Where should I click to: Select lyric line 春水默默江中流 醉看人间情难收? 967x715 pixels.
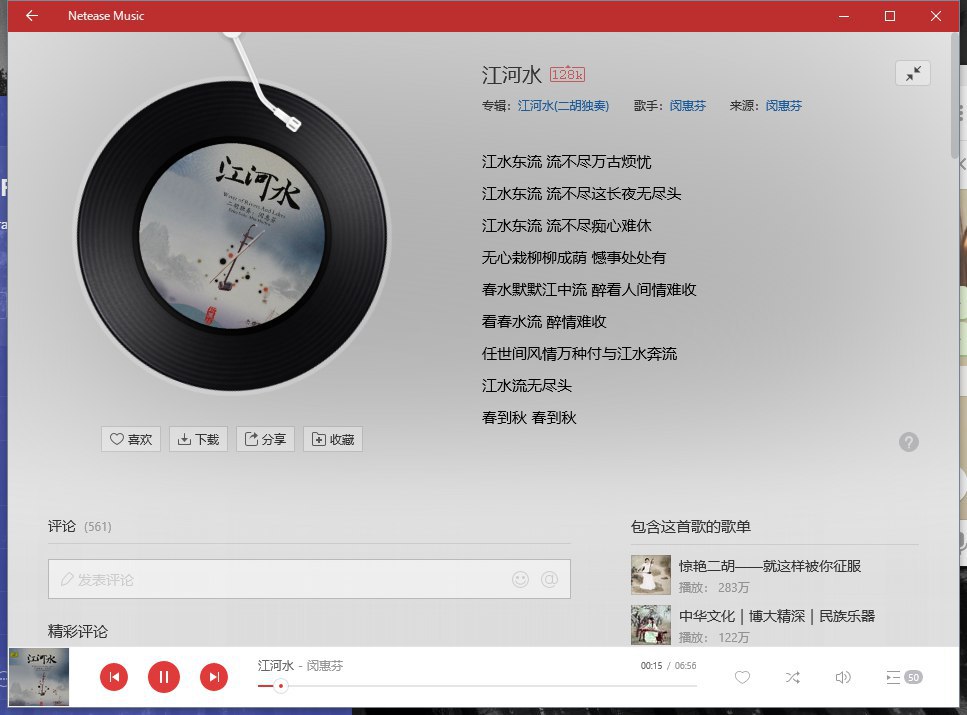click(589, 289)
